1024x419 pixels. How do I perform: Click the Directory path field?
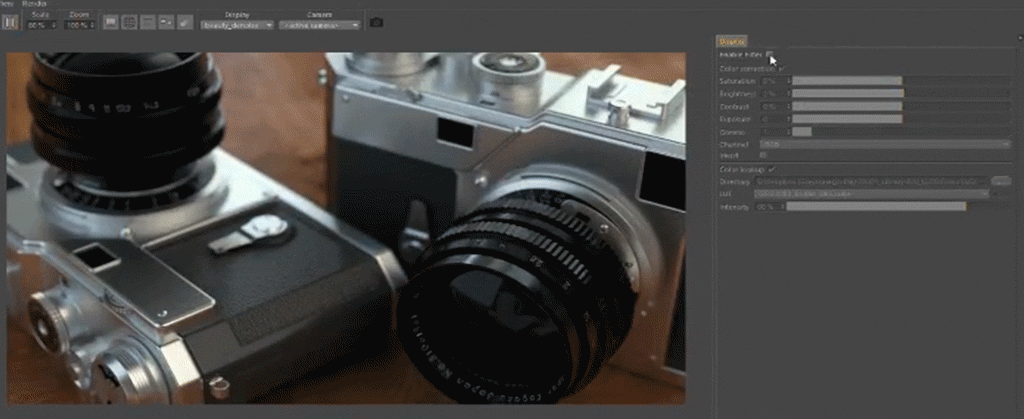point(872,181)
